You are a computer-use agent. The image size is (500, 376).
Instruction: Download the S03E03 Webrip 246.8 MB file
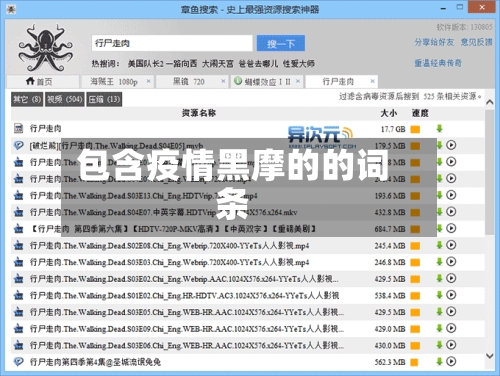click(440, 262)
